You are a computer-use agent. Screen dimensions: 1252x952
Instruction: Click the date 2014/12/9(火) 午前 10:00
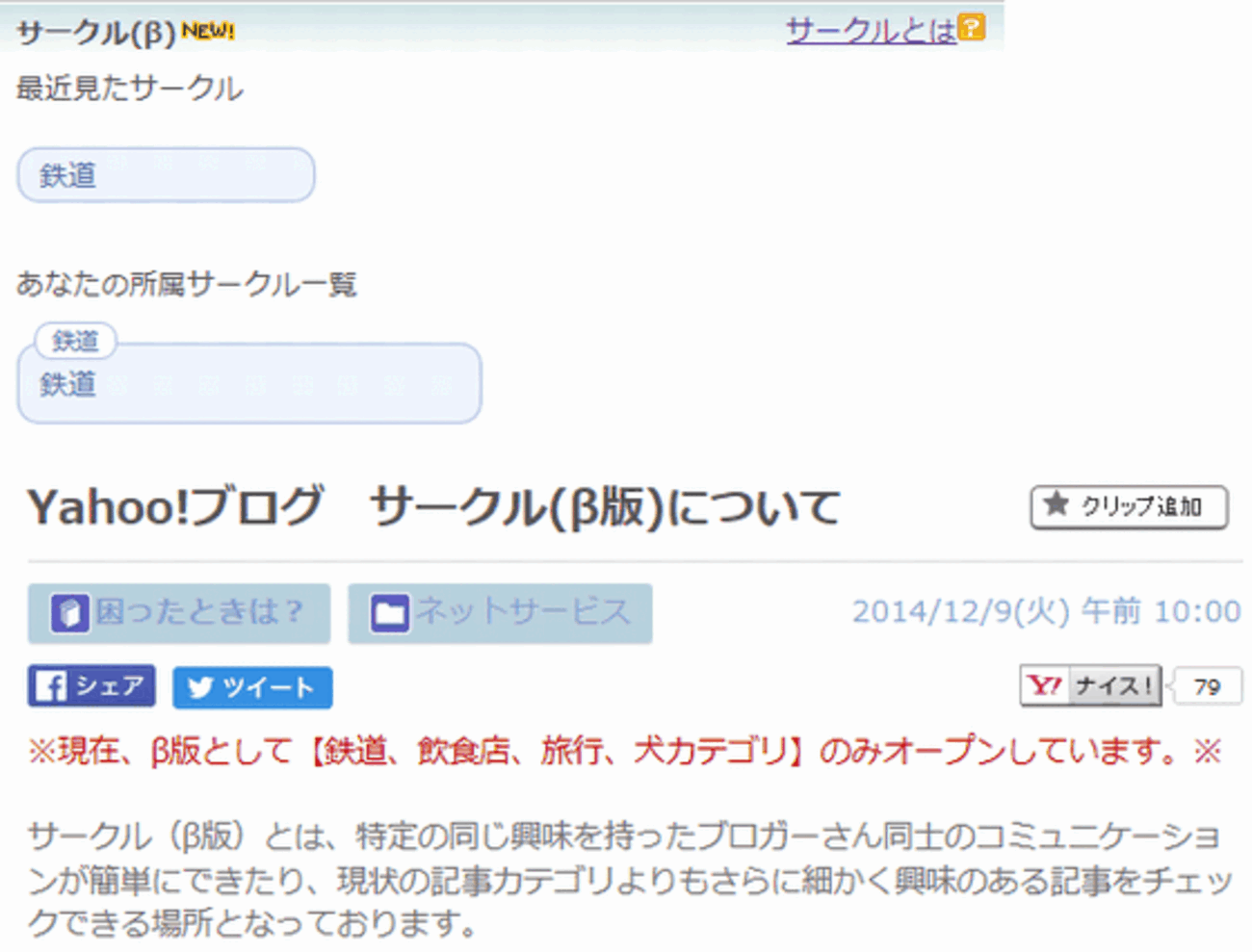click(1046, 611)
